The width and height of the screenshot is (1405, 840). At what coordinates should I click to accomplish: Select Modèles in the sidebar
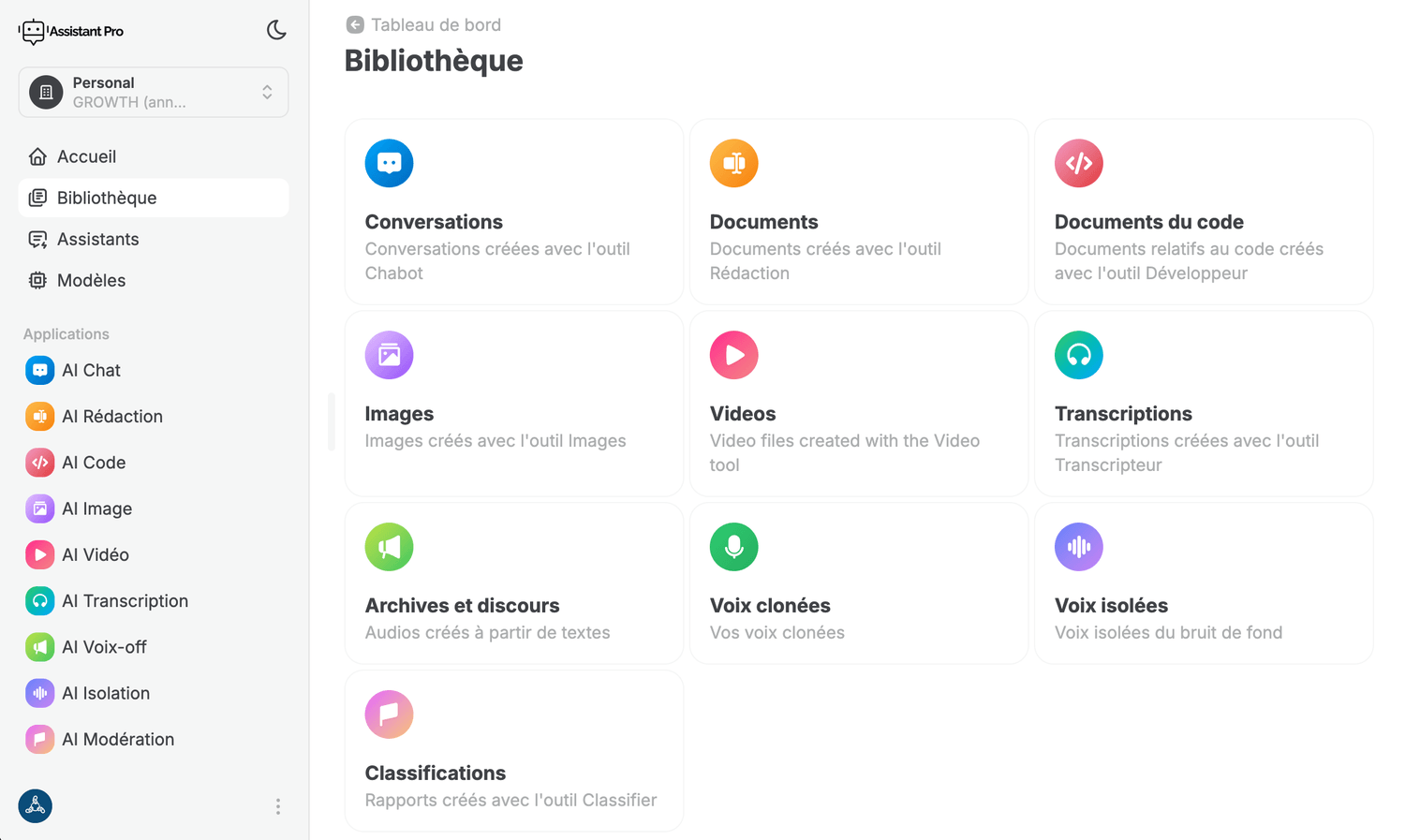pos(91,280)
